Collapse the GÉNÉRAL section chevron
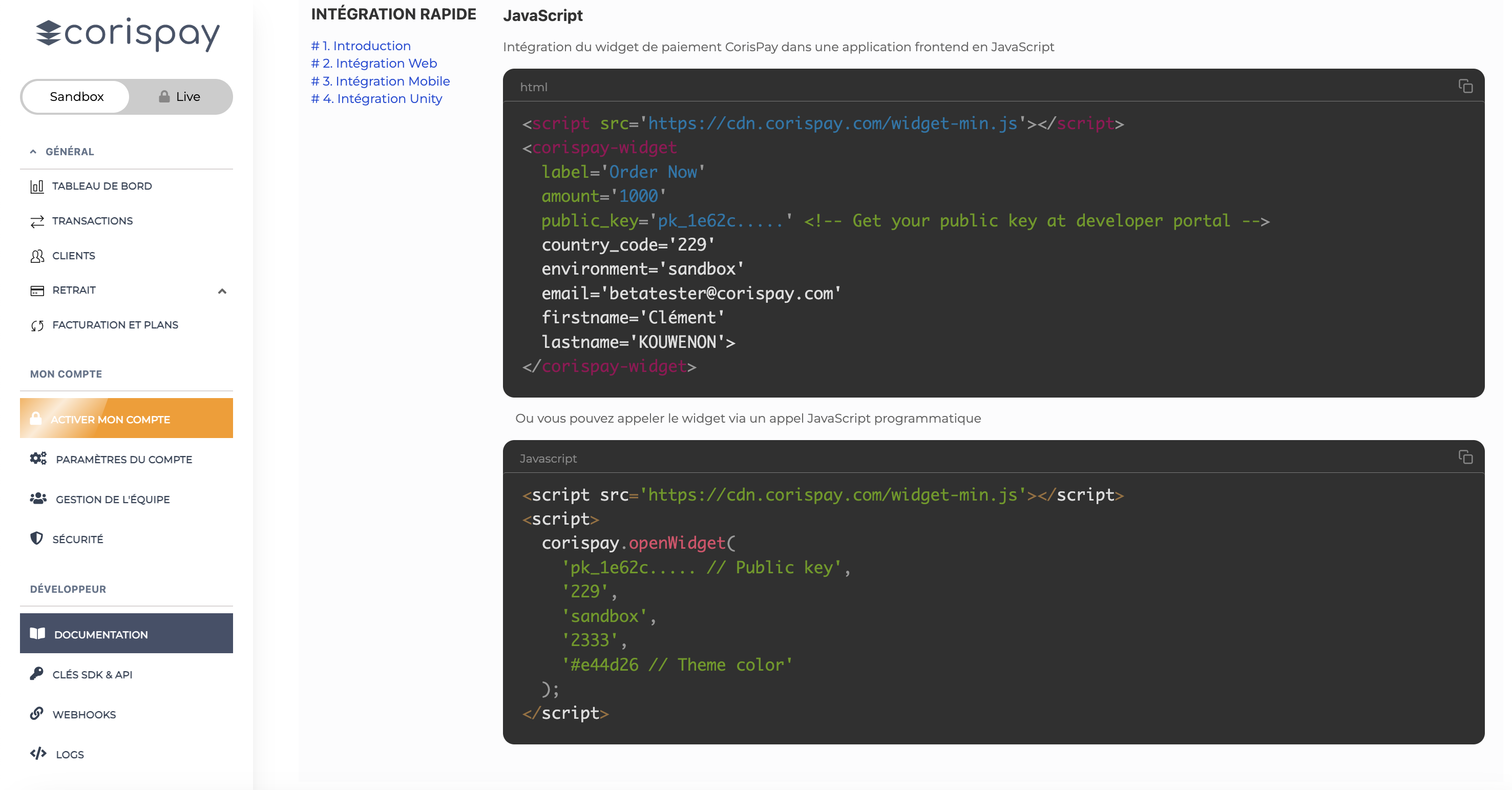The width and height of the screenshot is (1512, 790). point(33,151)
